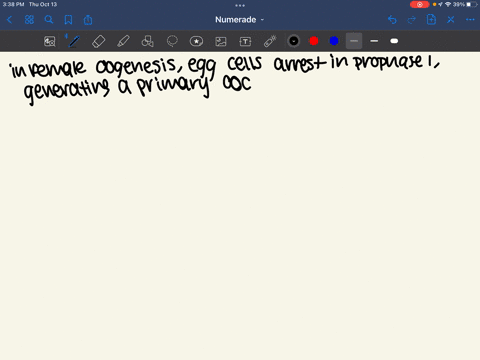This screenshot has width=480, height=360.
Task: Open the share export menu
Action: [x=88, y=20]
